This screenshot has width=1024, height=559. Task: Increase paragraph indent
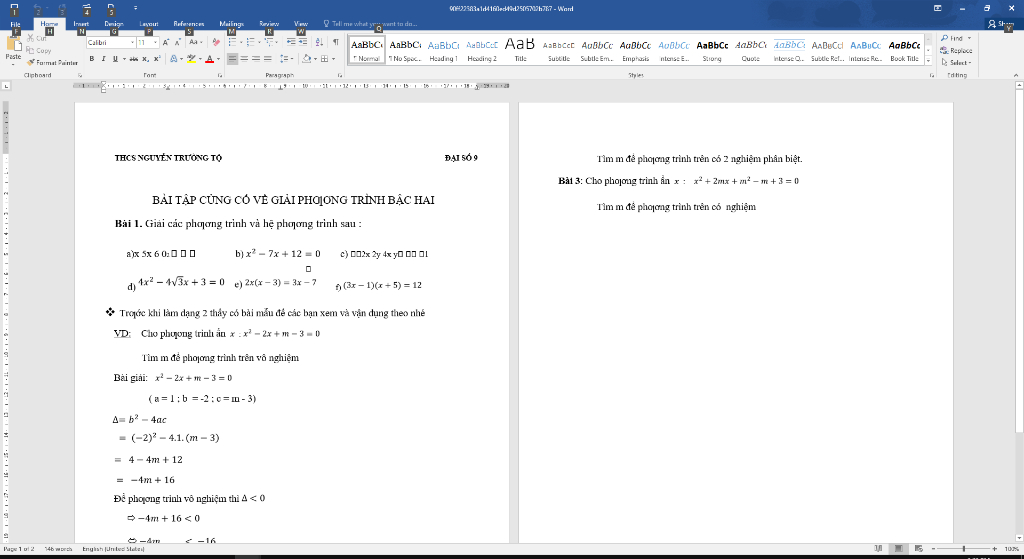[x=302, y=42]
